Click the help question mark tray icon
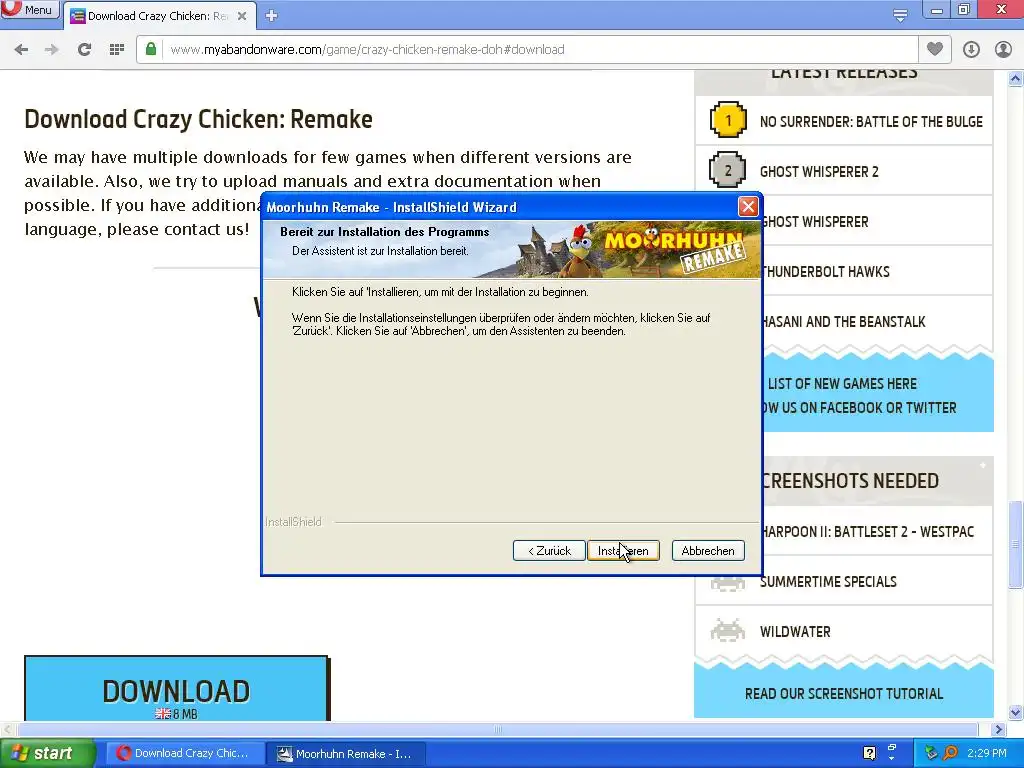Screen dimensions: 1024x768 (x=869, y=753)
